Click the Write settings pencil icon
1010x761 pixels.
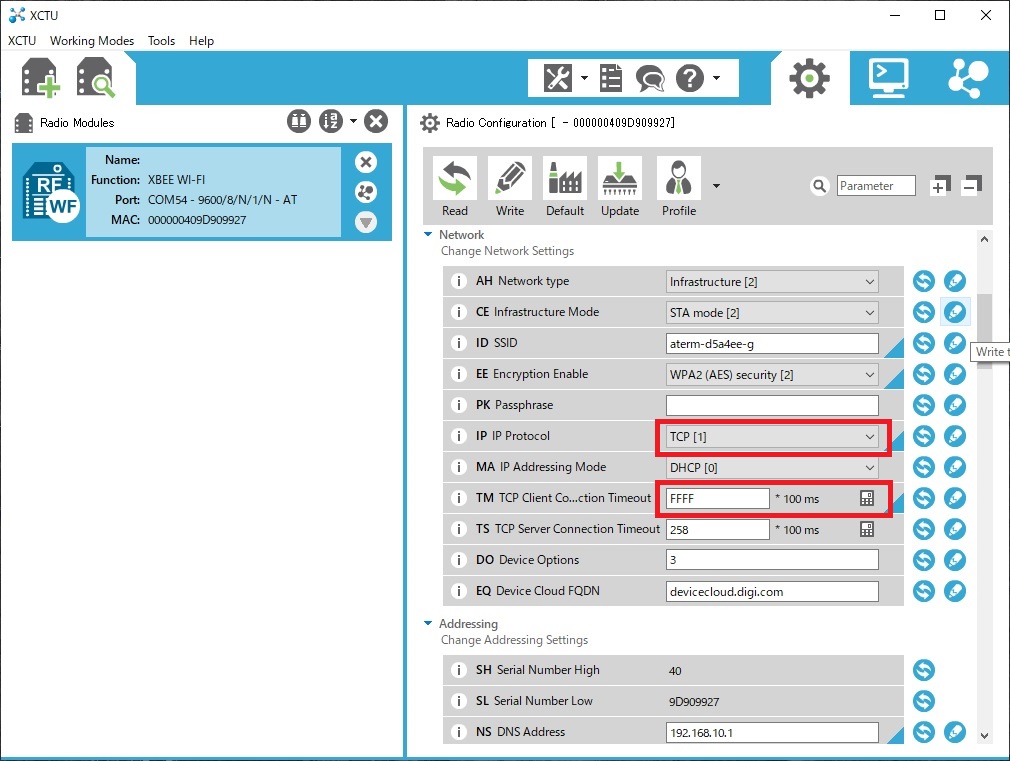point(509,186)
